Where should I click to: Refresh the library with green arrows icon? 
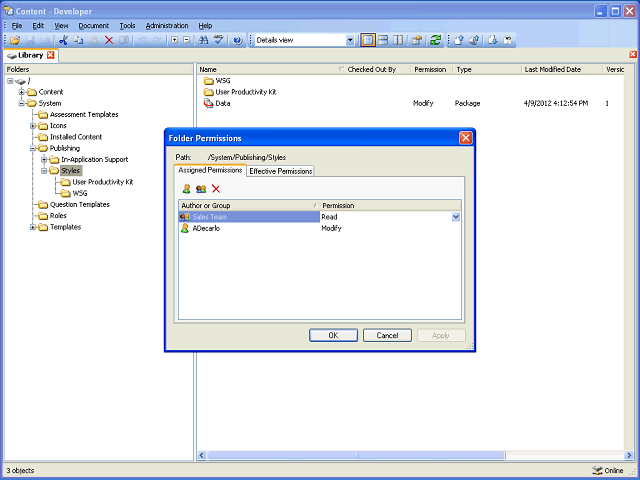[x=436, y=40]
